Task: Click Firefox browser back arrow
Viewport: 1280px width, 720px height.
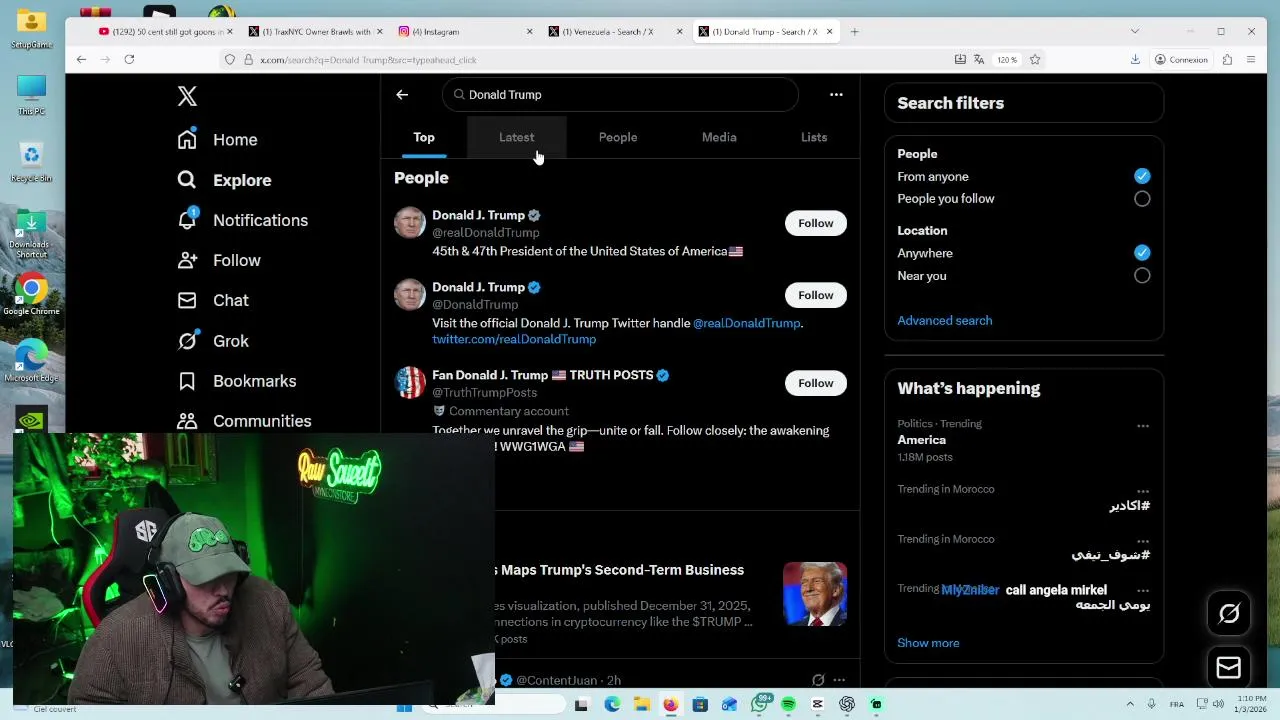Action: [81, 60]
